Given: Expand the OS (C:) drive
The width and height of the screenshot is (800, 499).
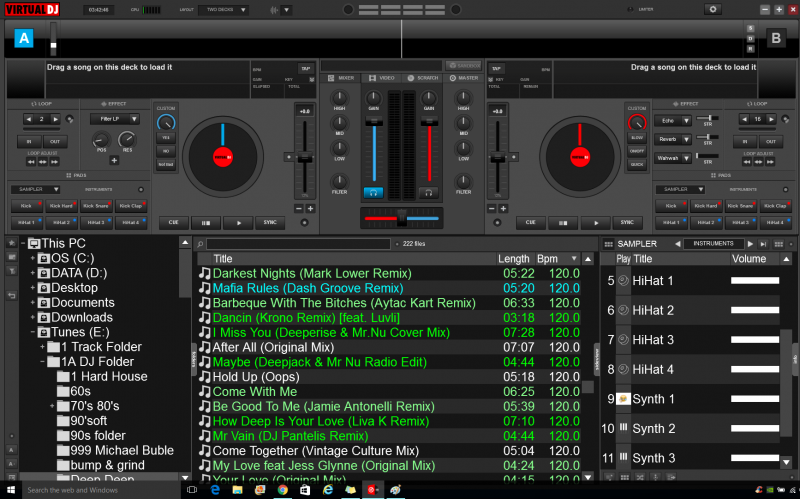Looking at the screenshot, I should pos(33,258).
